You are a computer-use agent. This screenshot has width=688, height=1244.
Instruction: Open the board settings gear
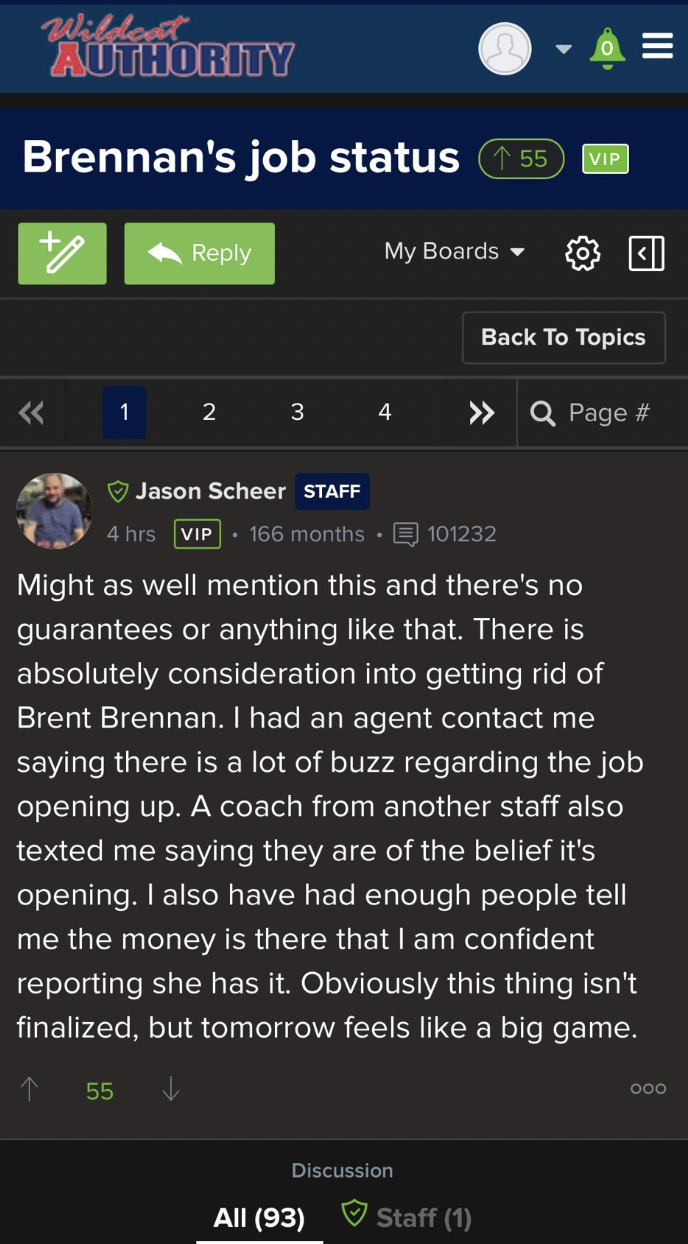[x=583, y=253]
